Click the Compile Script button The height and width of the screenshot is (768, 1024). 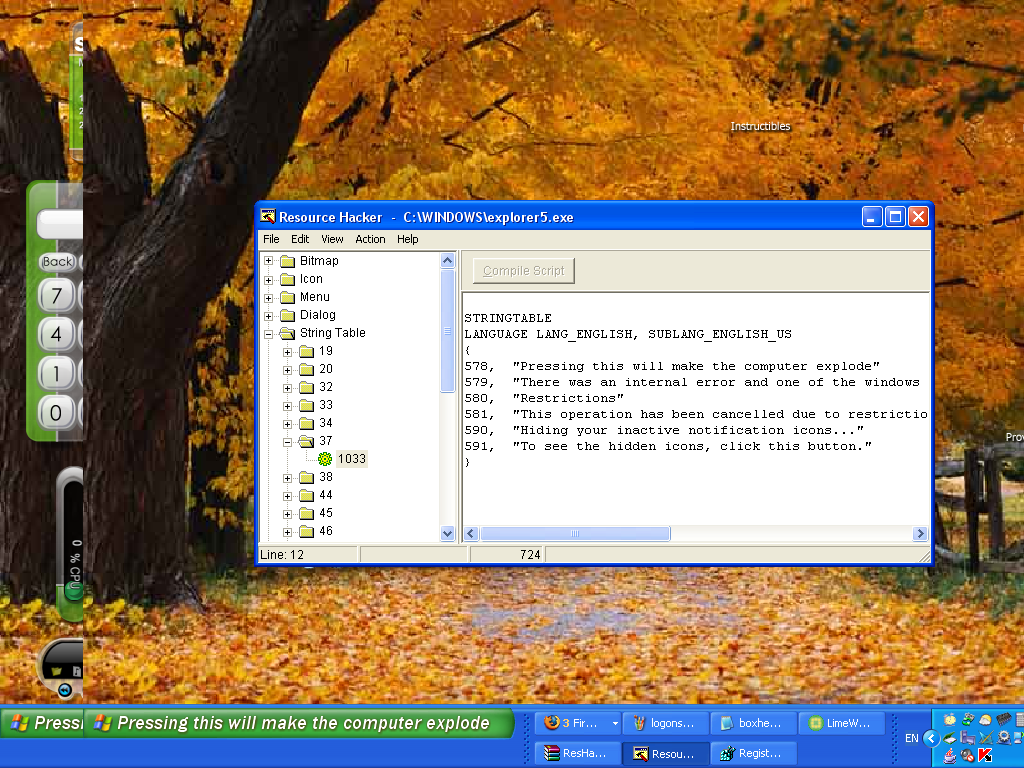point(523,270)
